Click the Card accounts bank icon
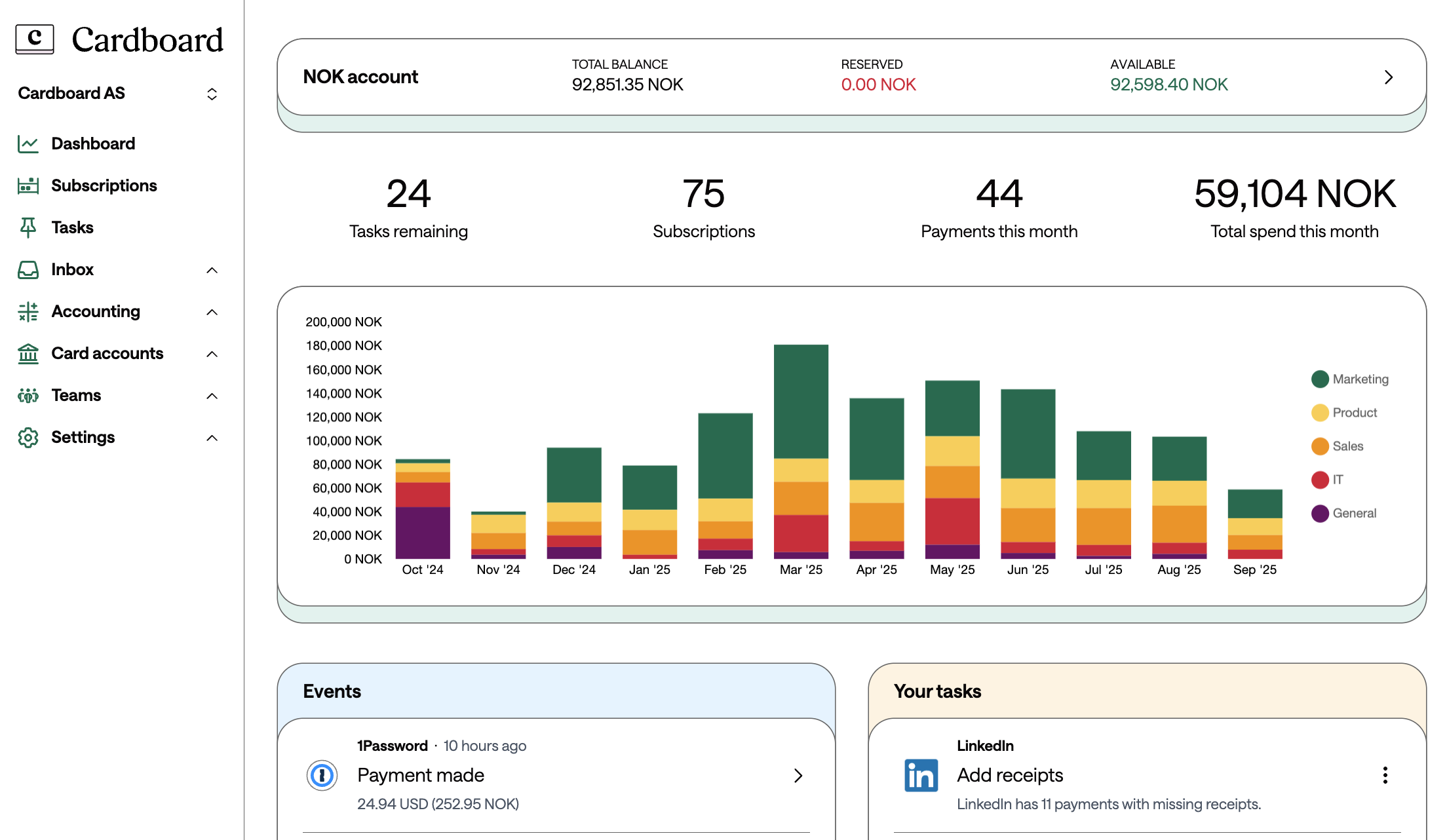The image size is (1447, 840). [x=28, y=354]
